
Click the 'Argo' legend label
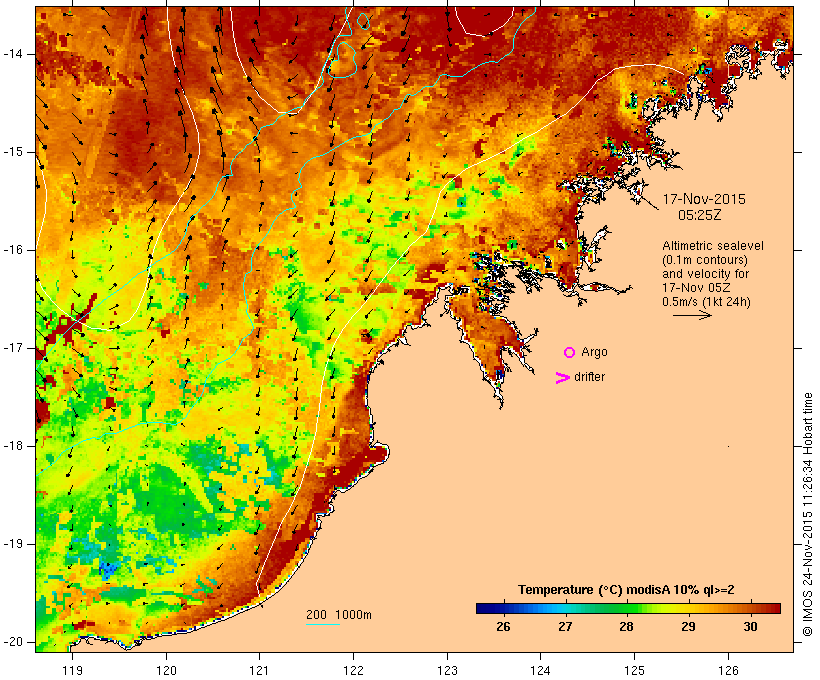click(594, 352)
